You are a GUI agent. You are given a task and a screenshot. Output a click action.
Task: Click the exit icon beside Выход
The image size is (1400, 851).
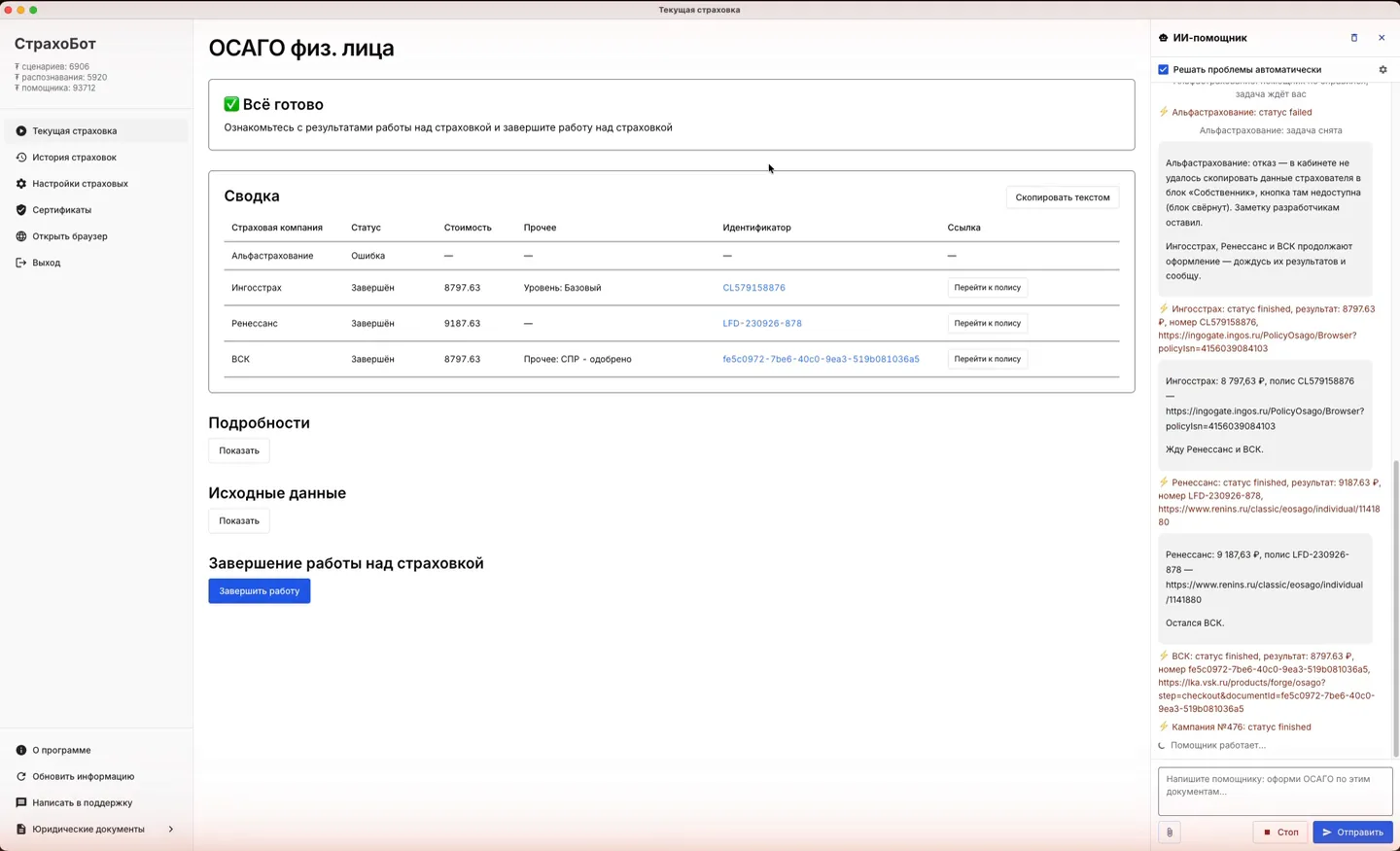pyautogui.click(x=21, y=263)
